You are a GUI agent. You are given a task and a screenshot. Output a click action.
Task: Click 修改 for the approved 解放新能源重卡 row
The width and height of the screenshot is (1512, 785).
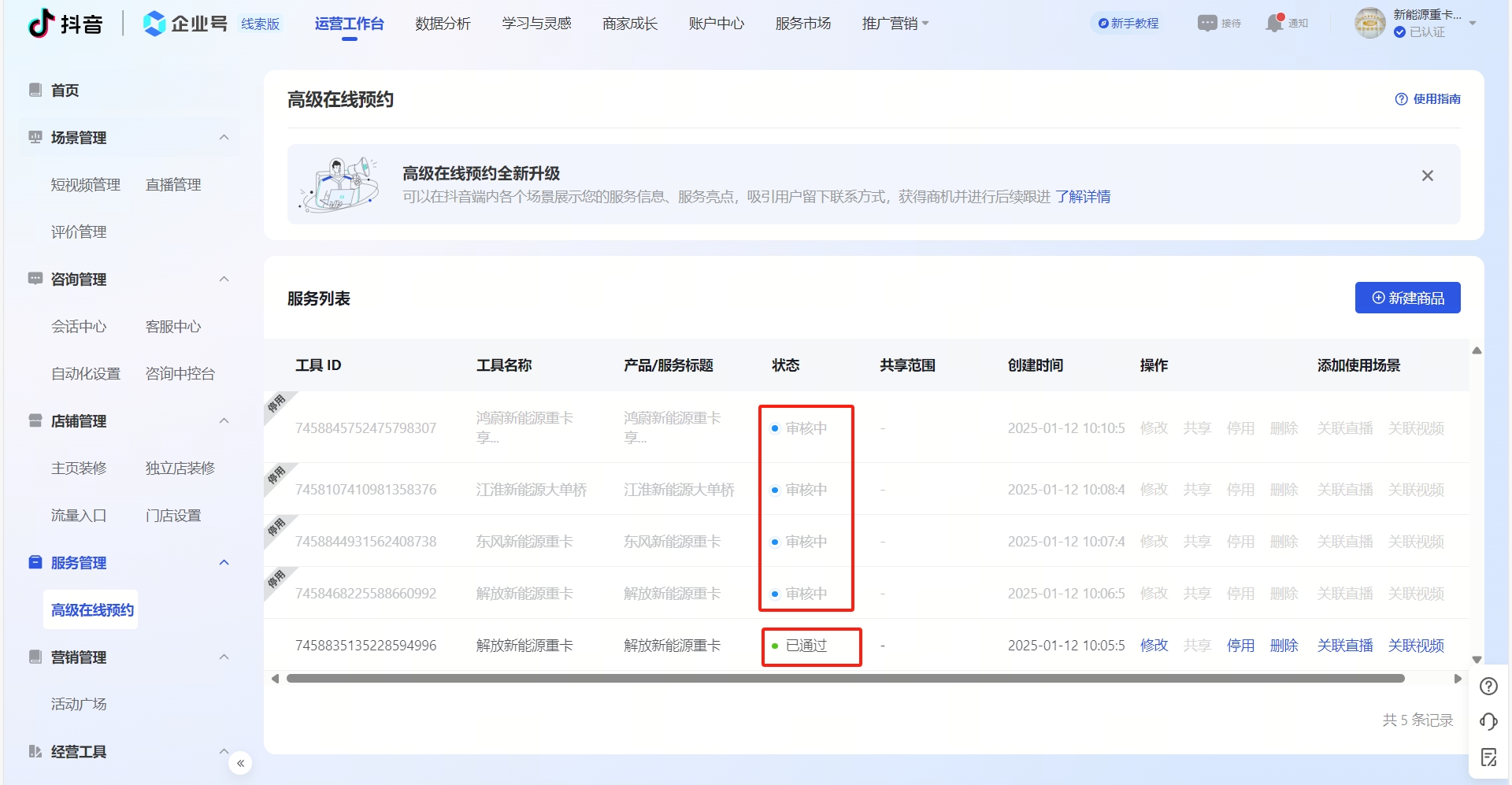[x=1154, y=646]
